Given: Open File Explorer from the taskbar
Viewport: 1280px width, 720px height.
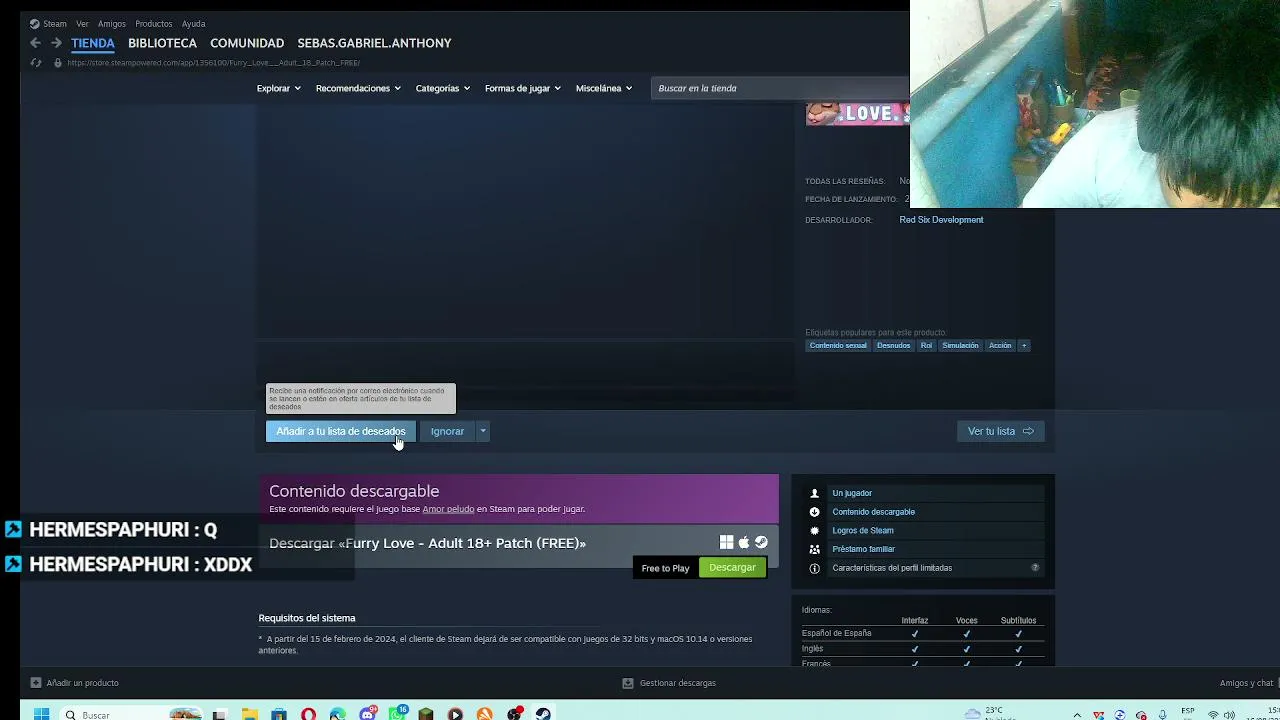Looking at the screenshot, I should (249, 714).
